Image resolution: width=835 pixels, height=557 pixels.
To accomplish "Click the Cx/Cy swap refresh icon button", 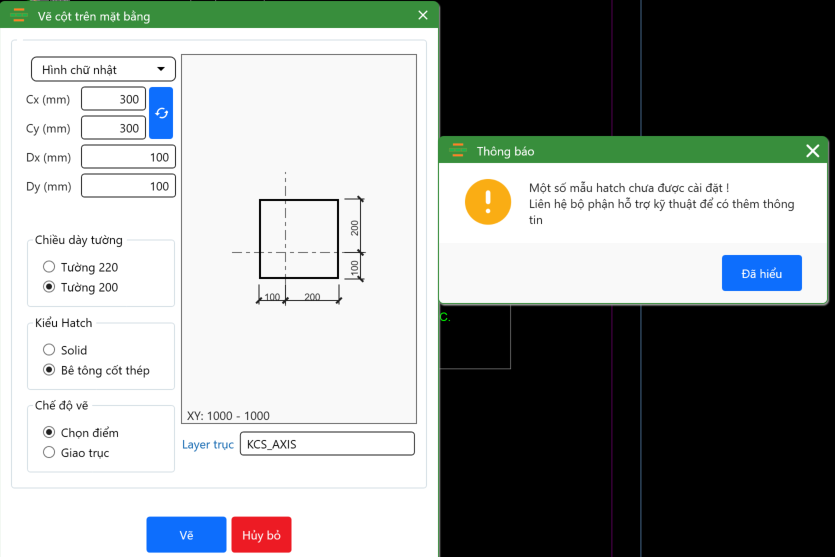I will point(161,113).
